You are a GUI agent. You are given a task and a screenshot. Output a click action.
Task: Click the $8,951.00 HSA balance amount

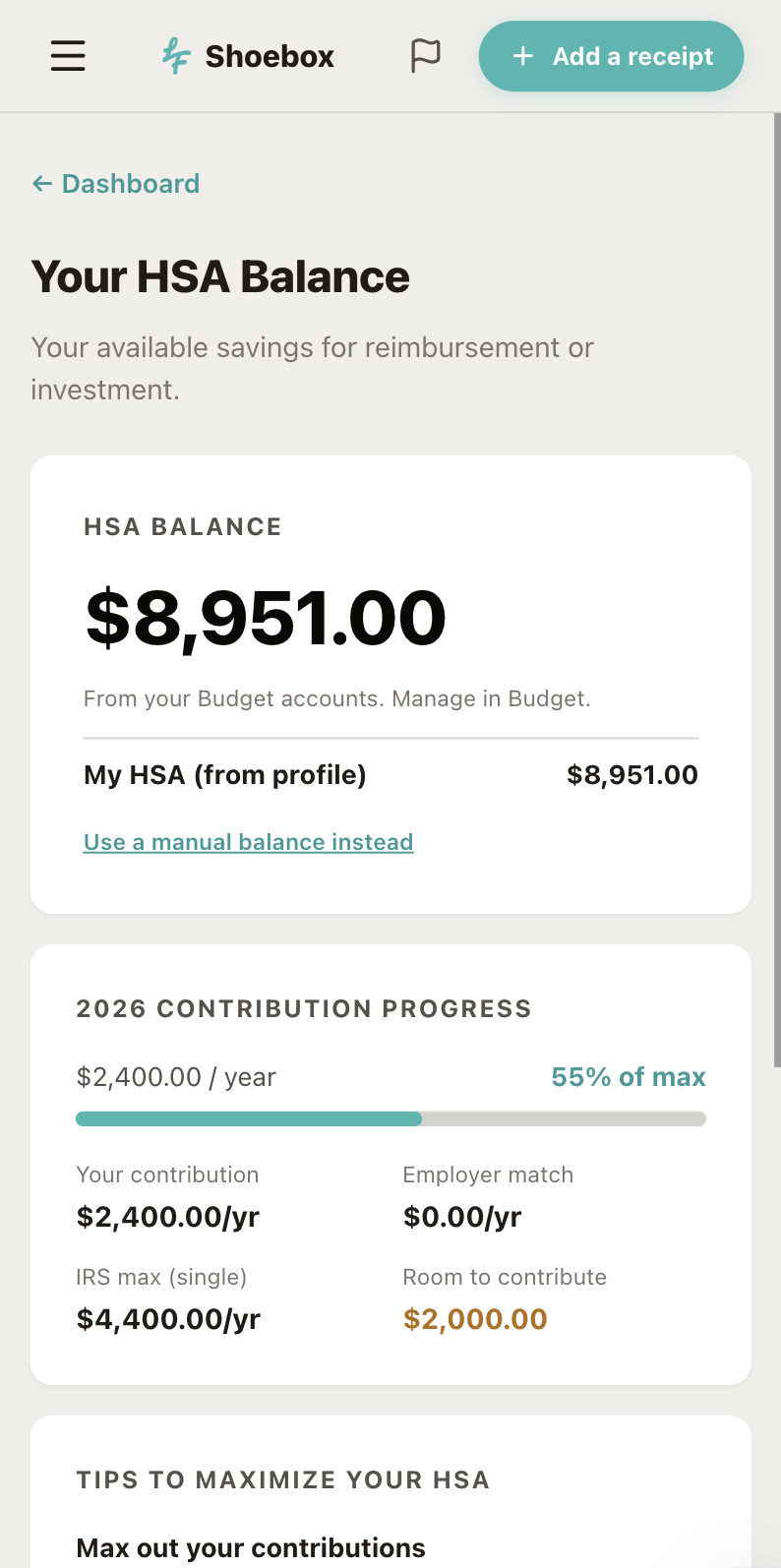click(266, 618)
